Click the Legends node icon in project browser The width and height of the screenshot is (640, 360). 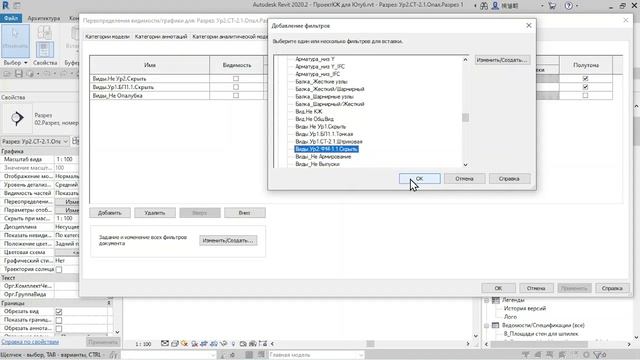pos(496,300)
